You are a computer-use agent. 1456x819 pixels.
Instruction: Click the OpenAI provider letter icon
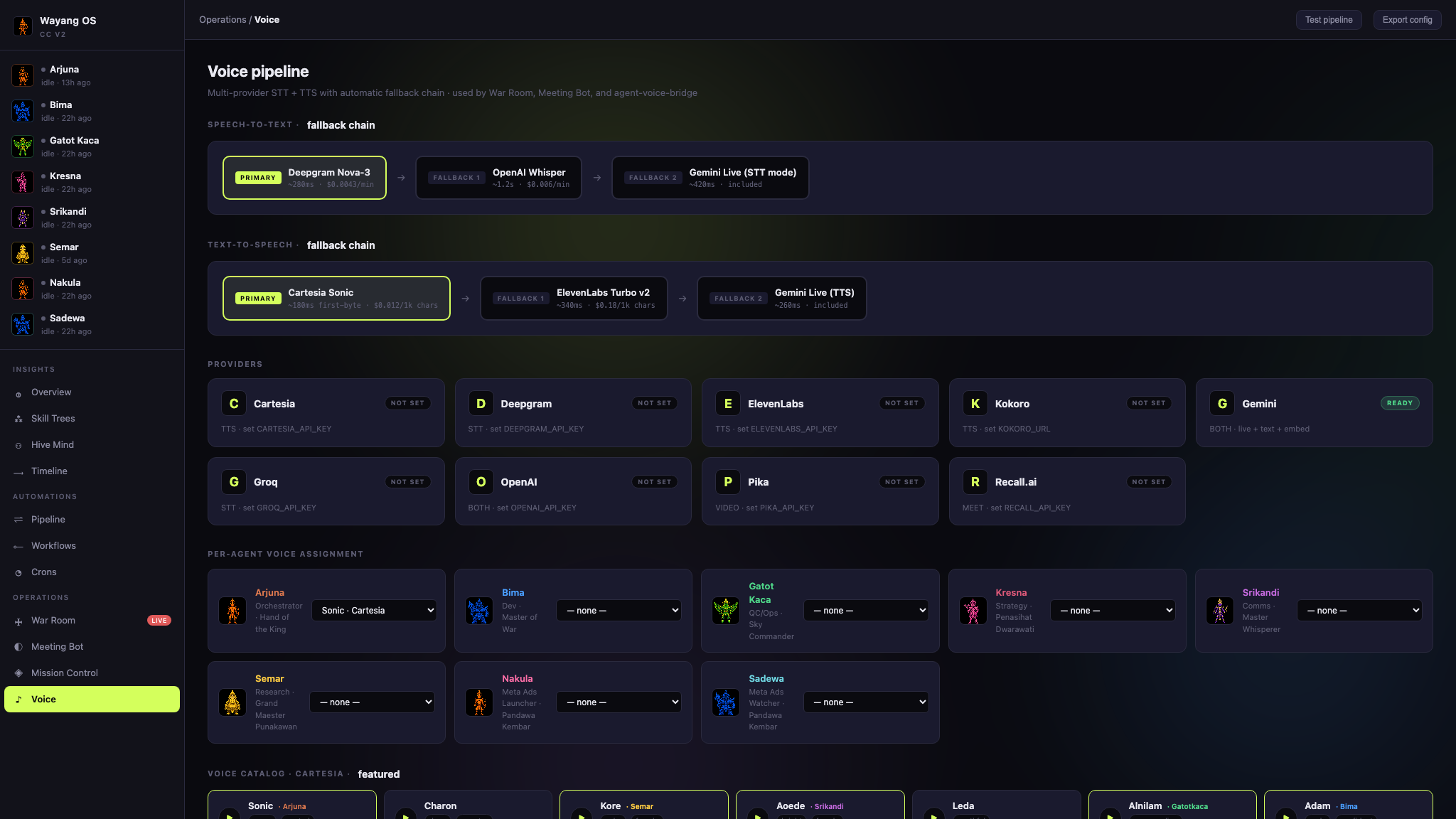click(481, 482)
